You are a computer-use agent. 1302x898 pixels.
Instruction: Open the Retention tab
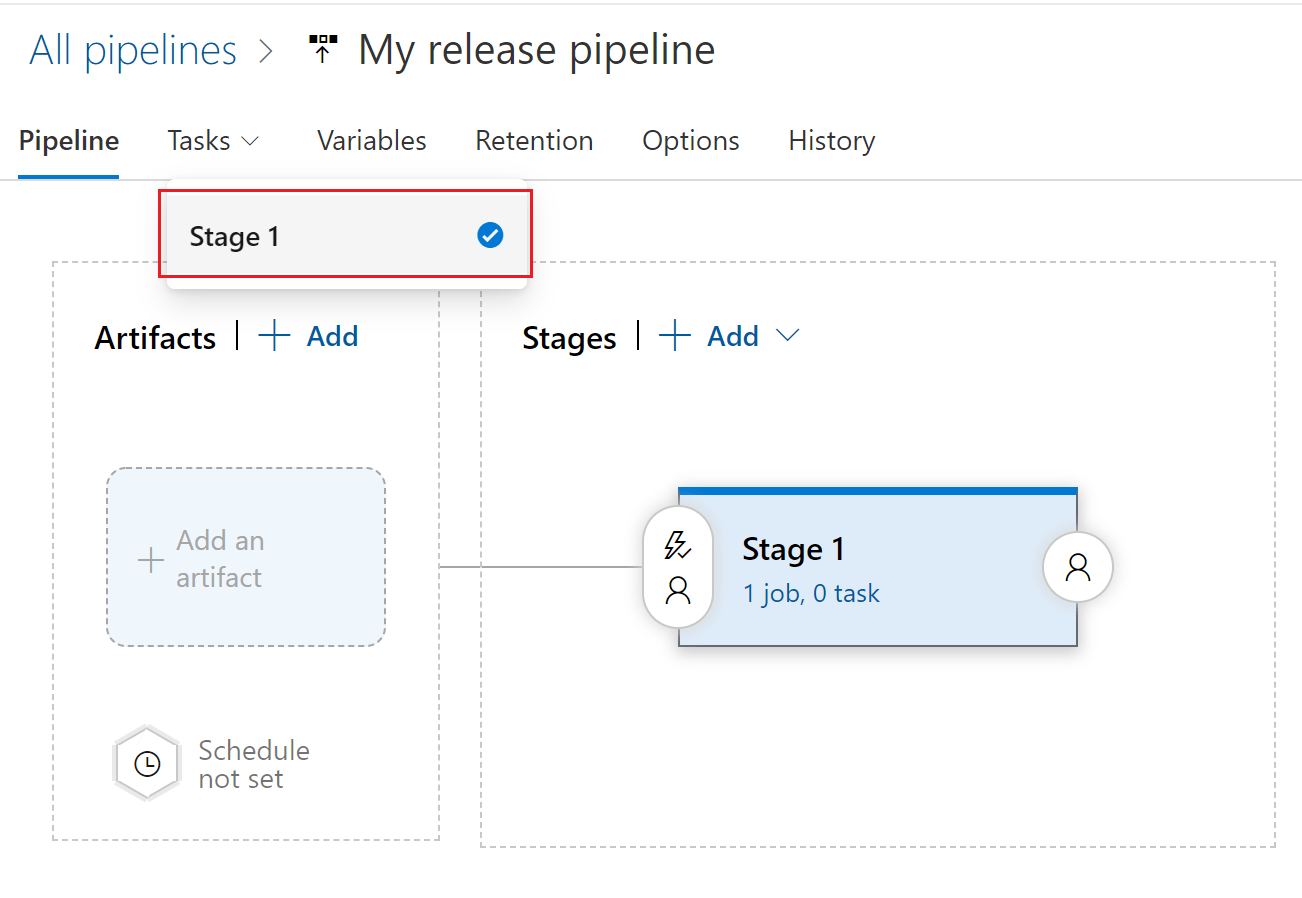(x=534, y=141)
